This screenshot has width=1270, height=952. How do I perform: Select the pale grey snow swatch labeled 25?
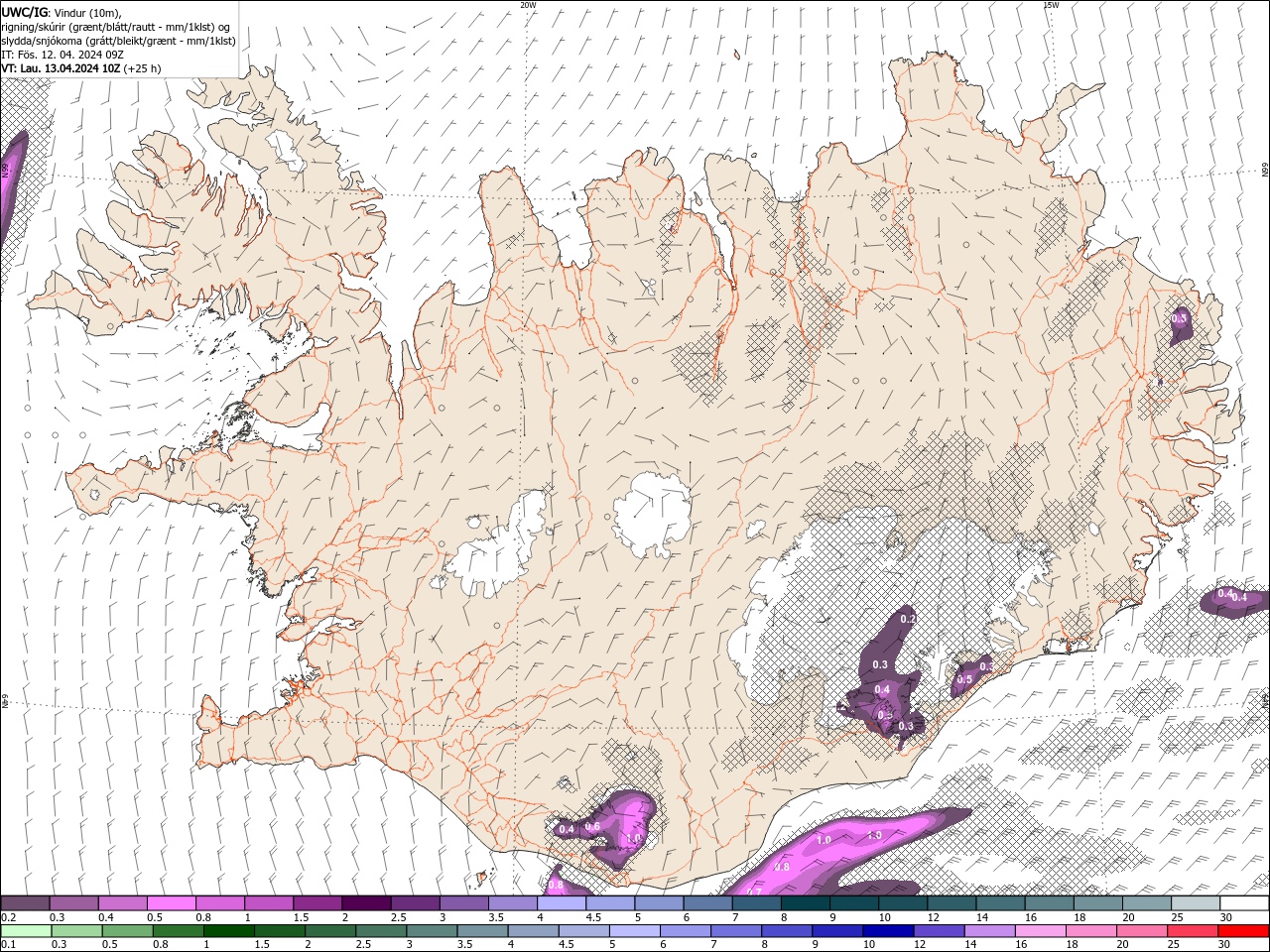[x=1197, y=903]
